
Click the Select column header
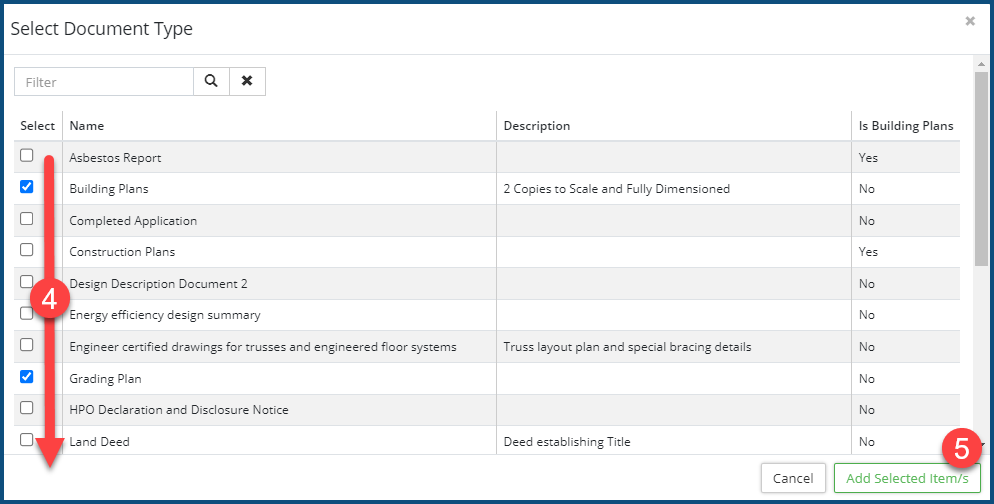[38, 126]
